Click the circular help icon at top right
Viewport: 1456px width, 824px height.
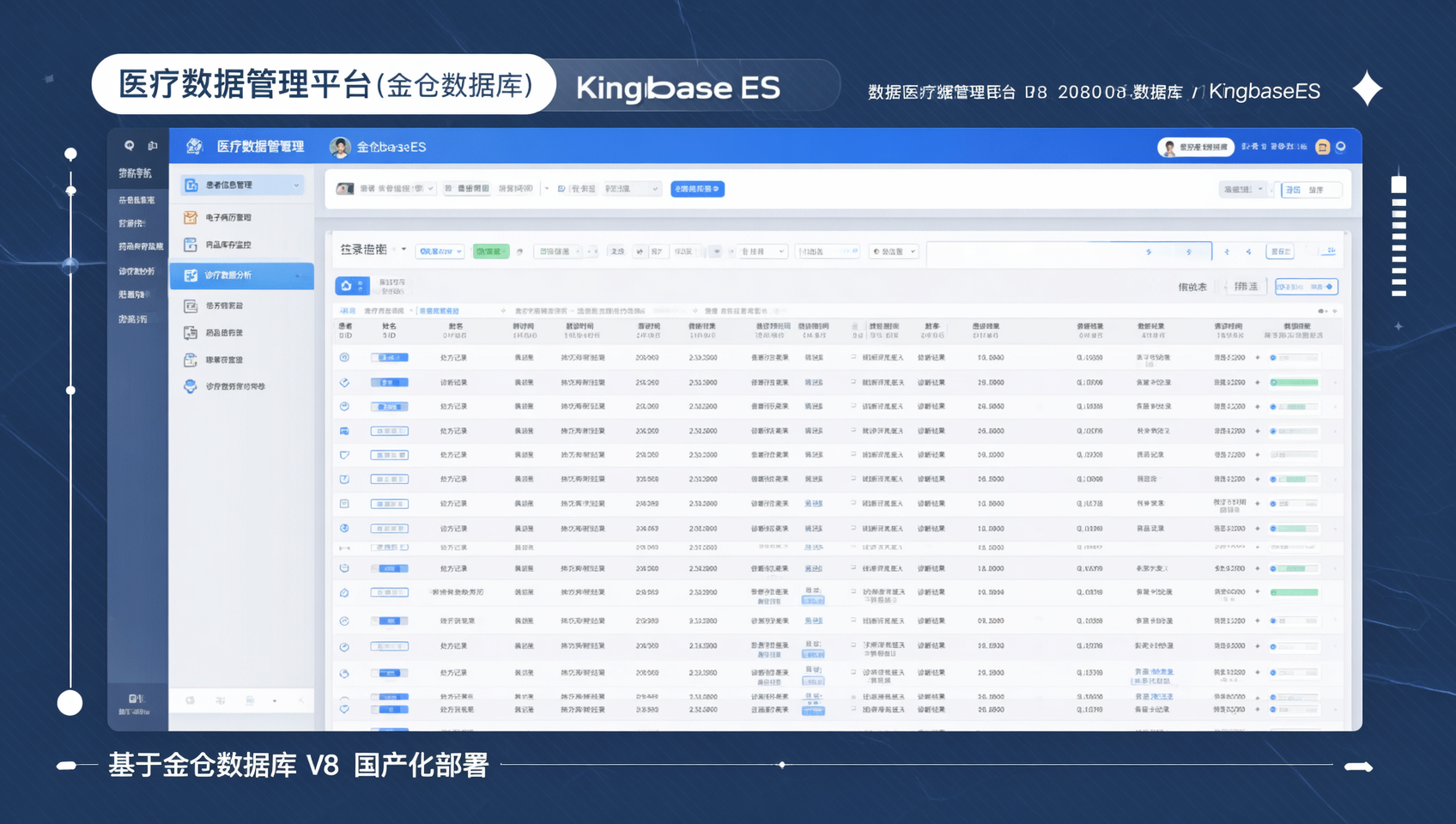(x=1341, y=146)
